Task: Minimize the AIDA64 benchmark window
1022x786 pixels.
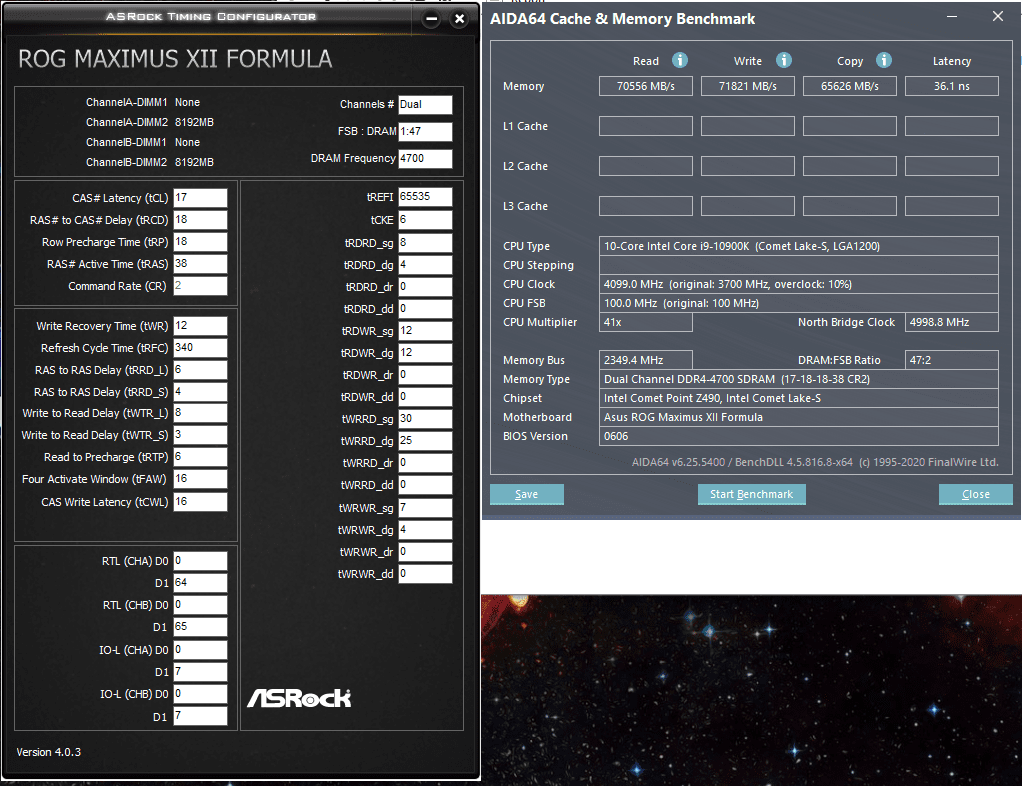Action: [952, 16]
